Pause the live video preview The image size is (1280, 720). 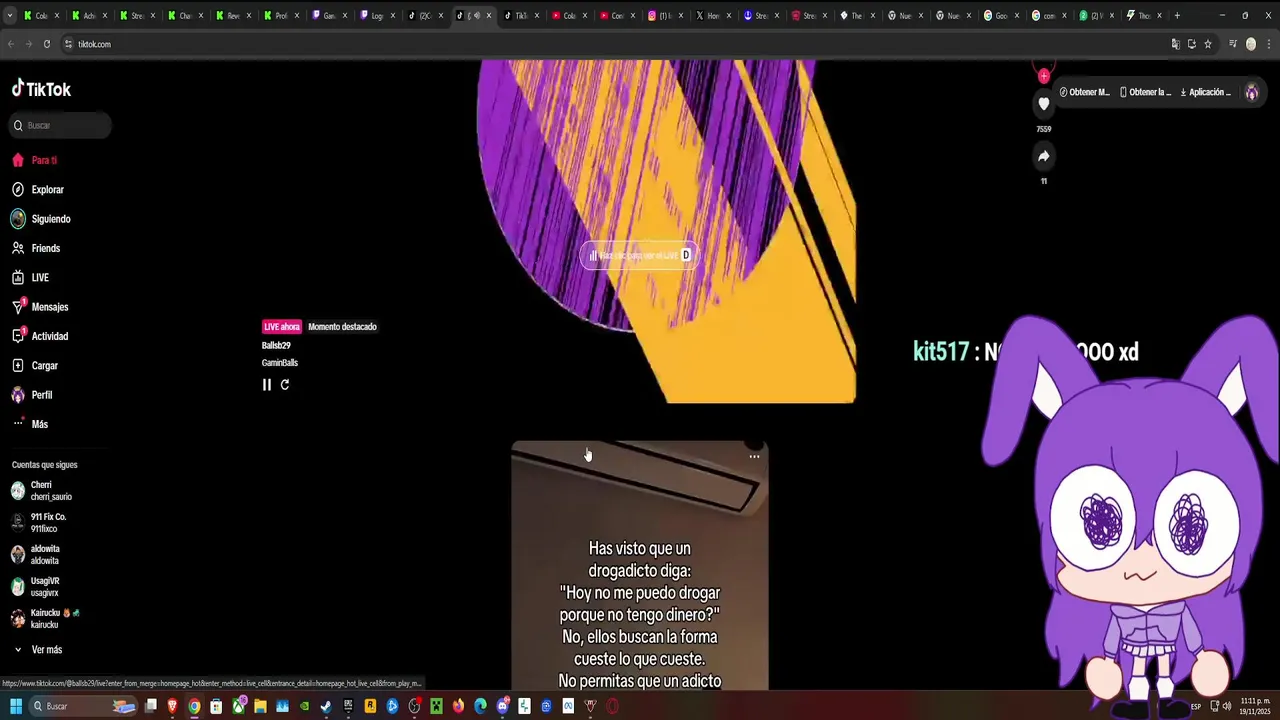267,385
